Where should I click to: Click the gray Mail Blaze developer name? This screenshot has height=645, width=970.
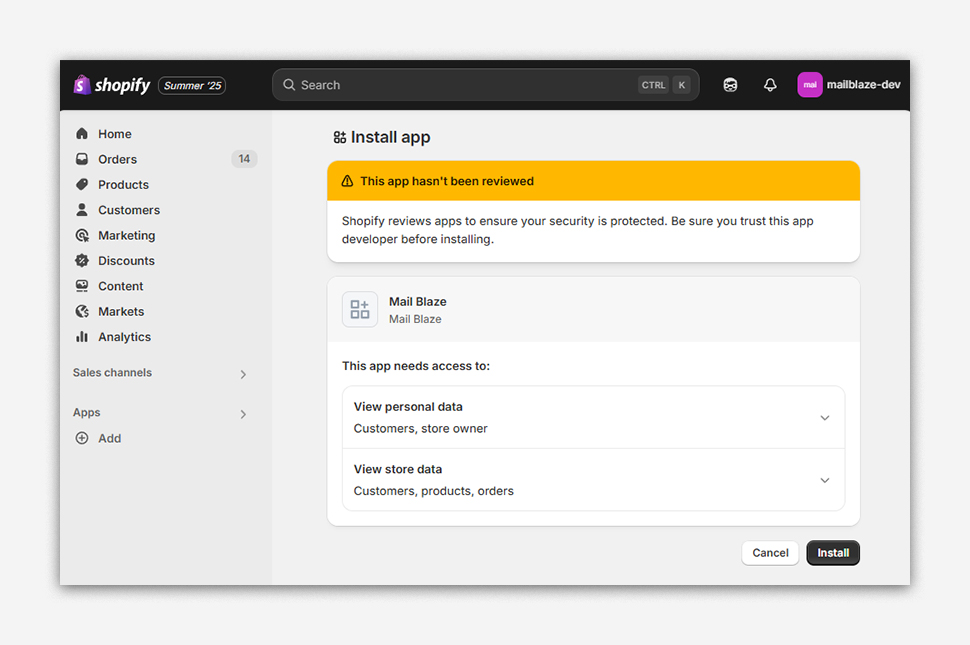(415, 319)
